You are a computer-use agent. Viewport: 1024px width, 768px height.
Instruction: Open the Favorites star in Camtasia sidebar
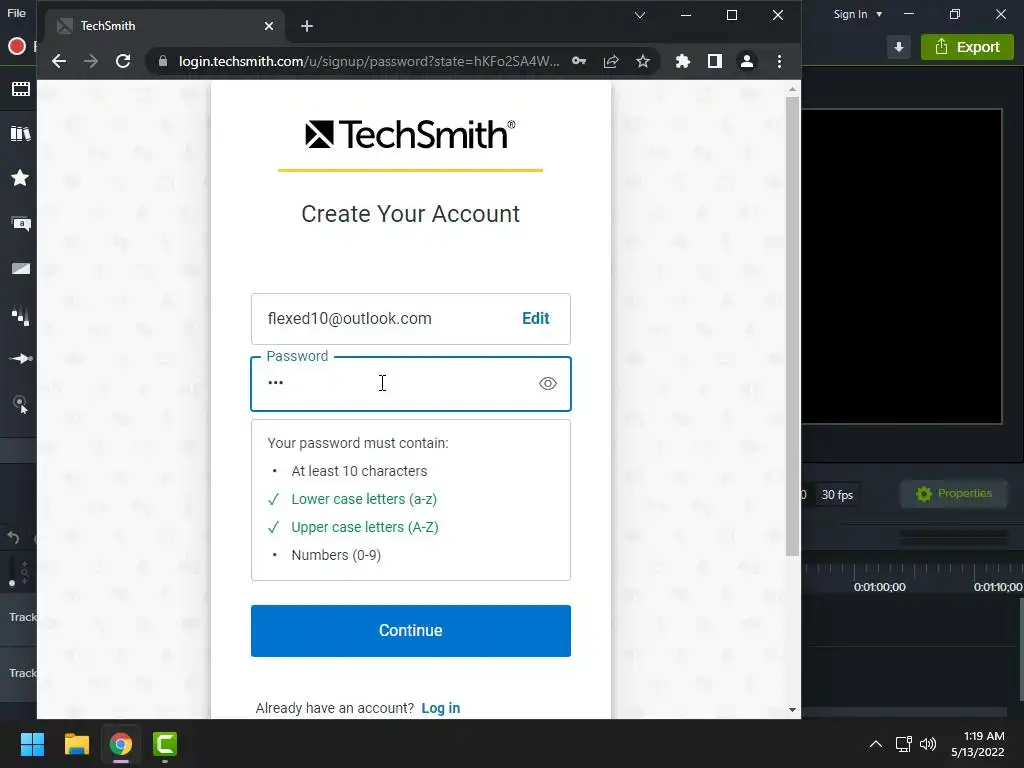tap(20, 178)
